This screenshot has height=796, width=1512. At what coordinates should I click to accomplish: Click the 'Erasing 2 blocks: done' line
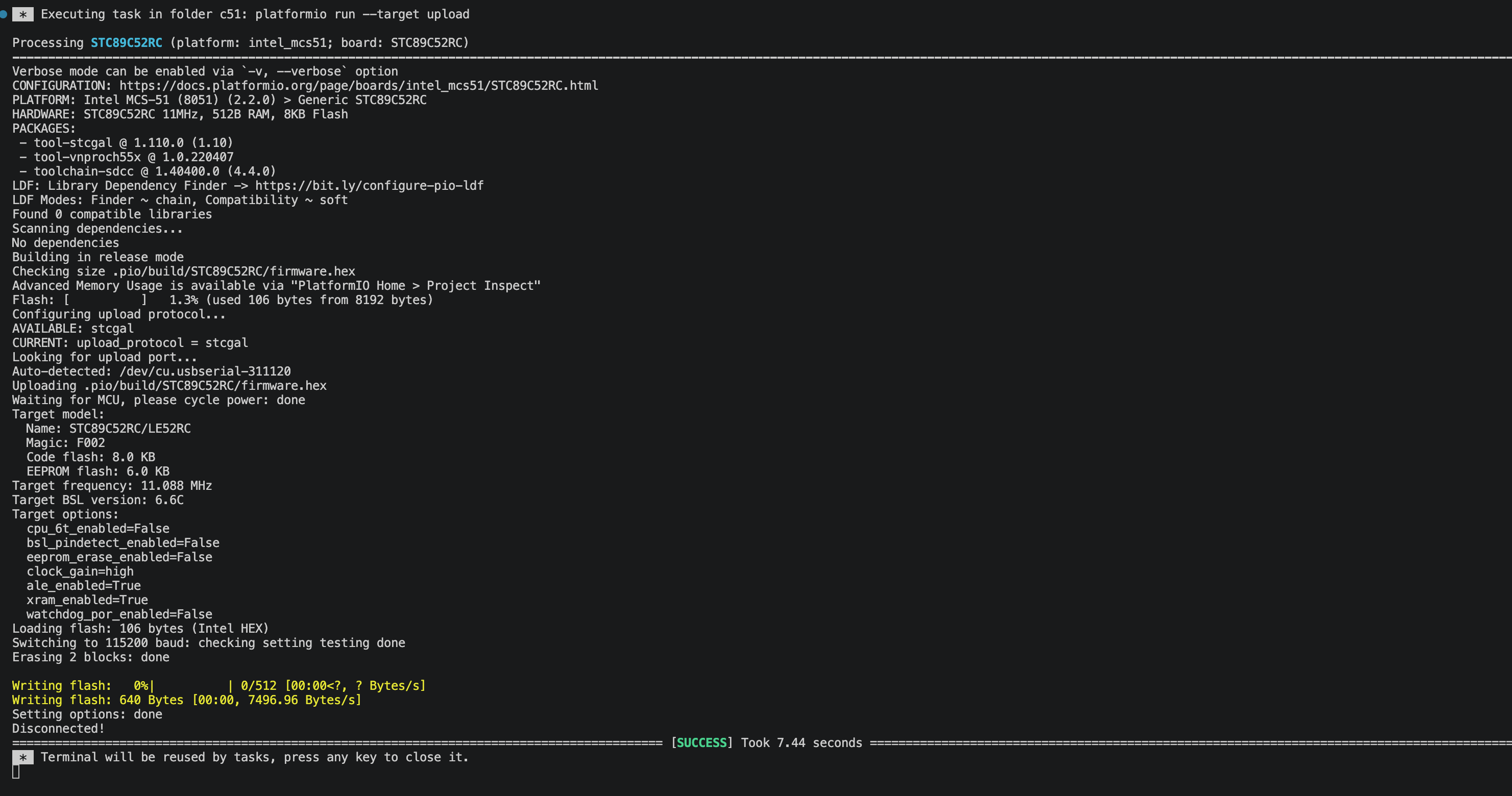pos(91,657)
